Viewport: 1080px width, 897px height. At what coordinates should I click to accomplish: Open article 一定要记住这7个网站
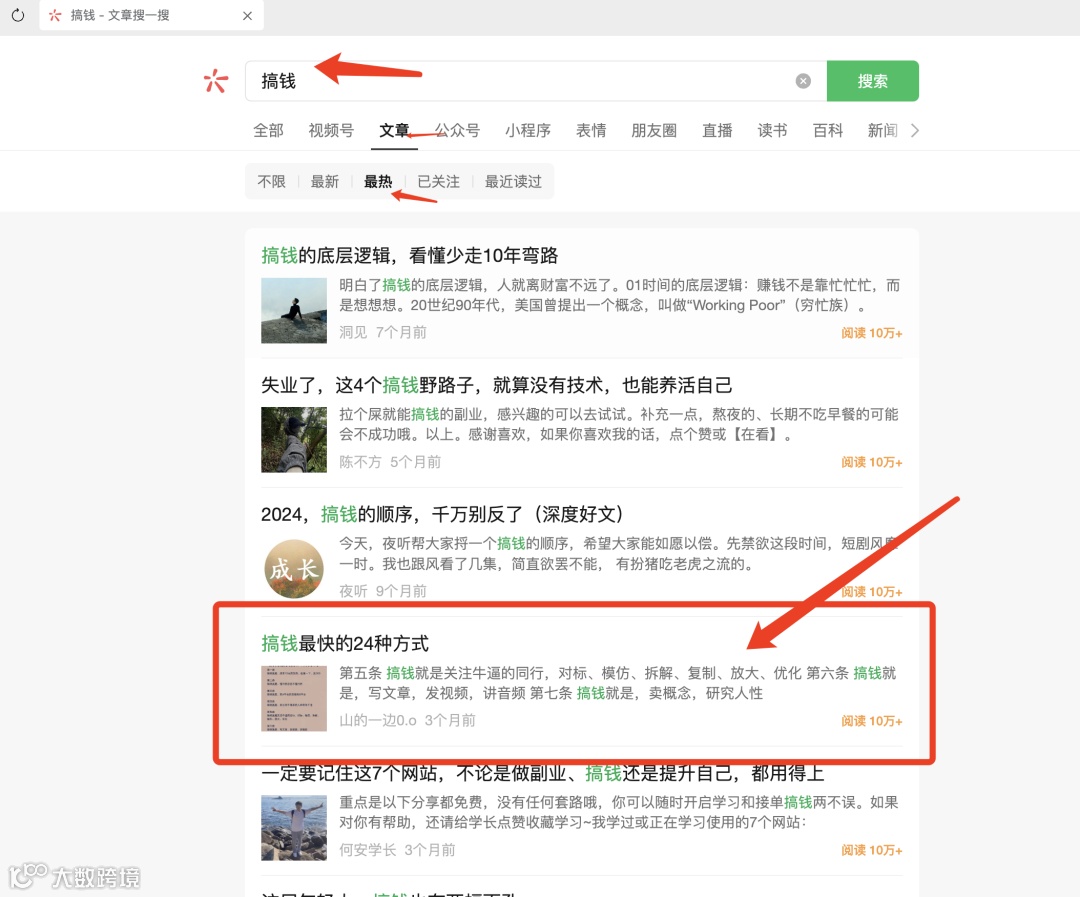pos(542,773)
